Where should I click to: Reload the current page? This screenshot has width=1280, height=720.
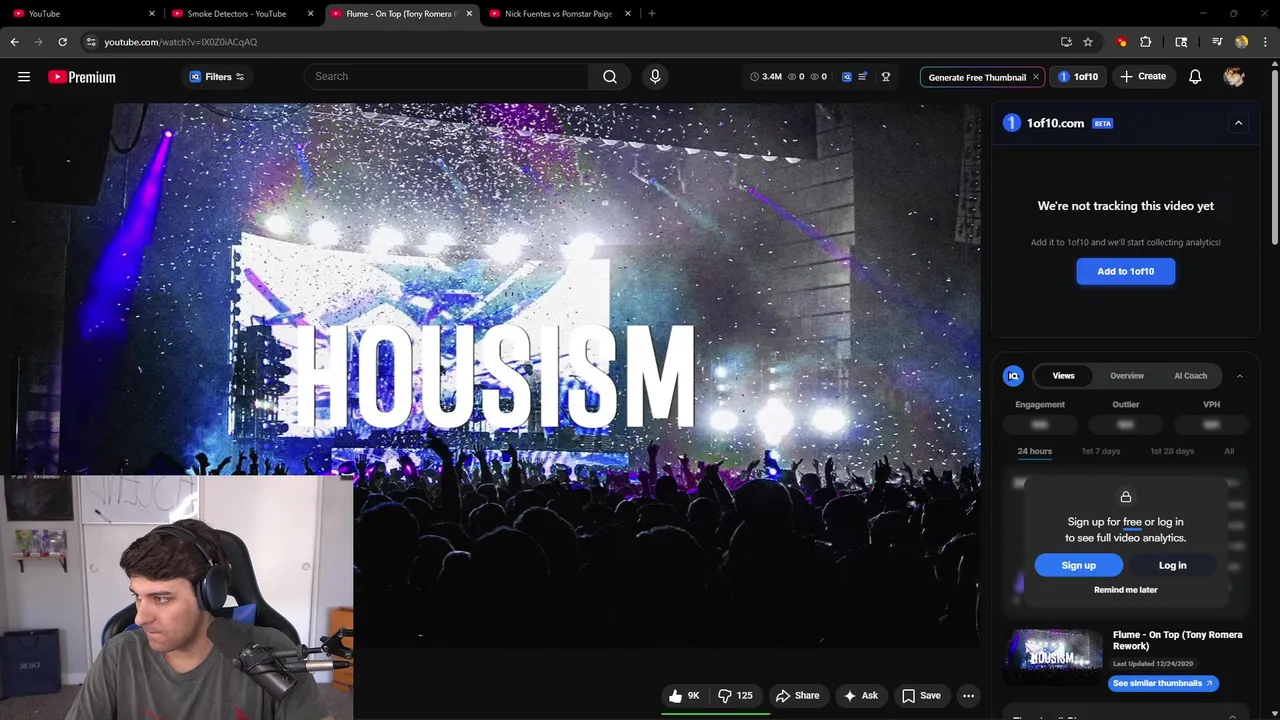[x=62, y=42]
